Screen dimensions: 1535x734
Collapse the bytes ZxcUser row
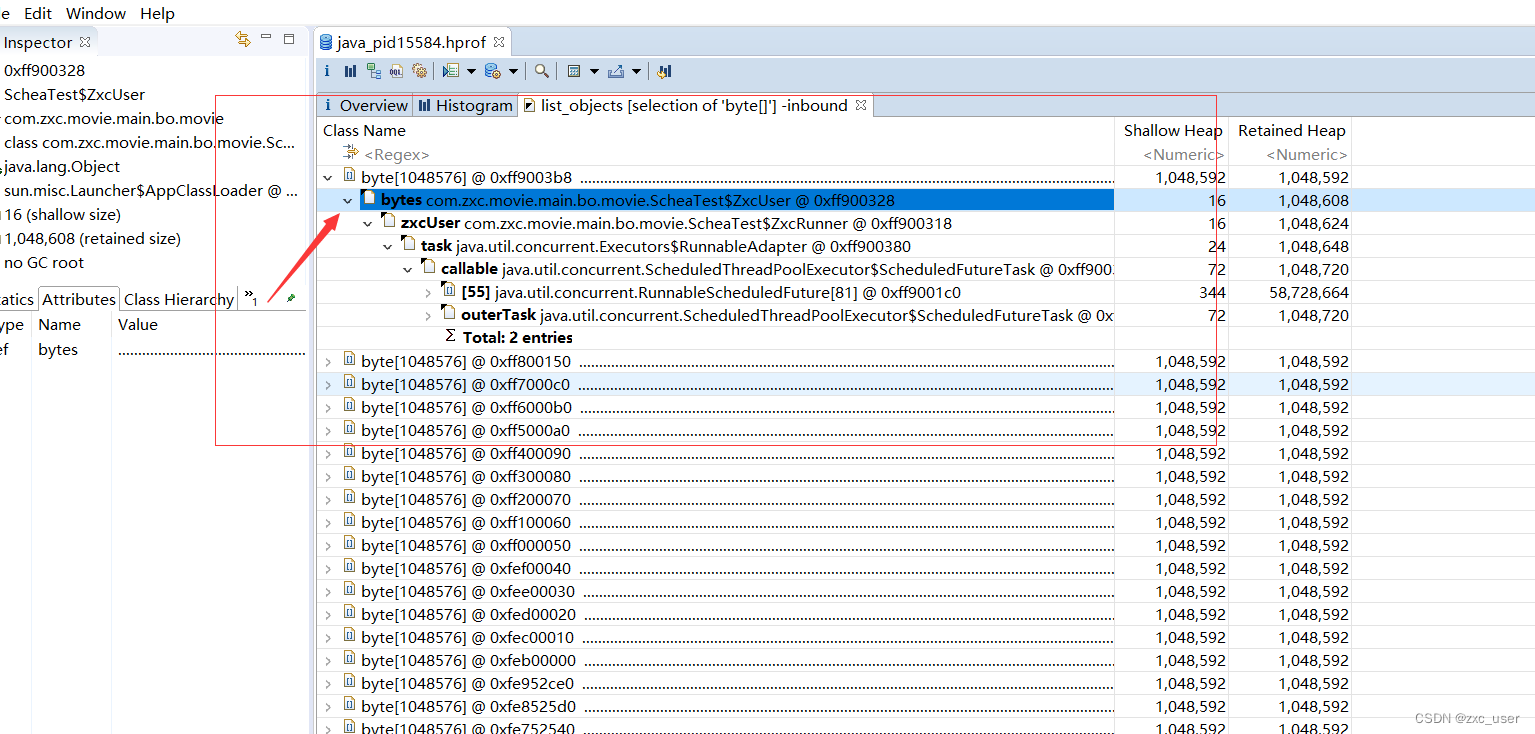pyautogui.click(x=348, y=201)
